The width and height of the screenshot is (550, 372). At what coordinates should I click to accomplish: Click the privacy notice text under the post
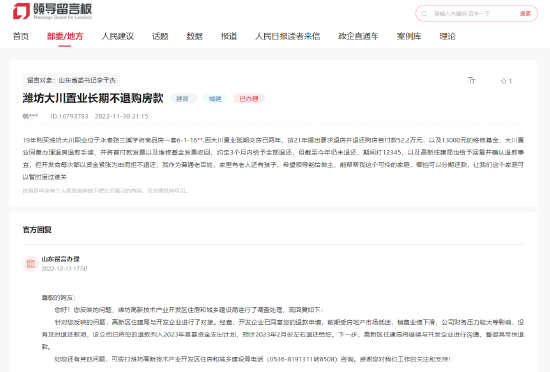click(105, 191)
